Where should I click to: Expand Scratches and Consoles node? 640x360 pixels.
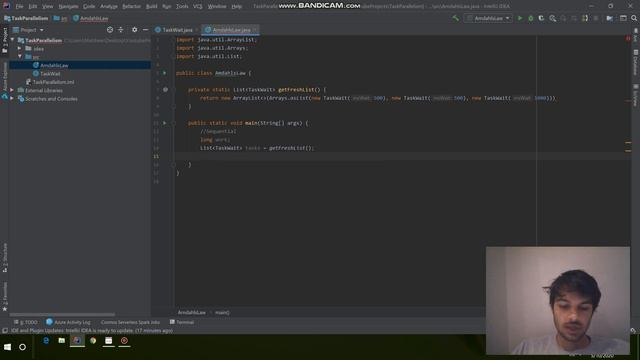tap(12, 98)
